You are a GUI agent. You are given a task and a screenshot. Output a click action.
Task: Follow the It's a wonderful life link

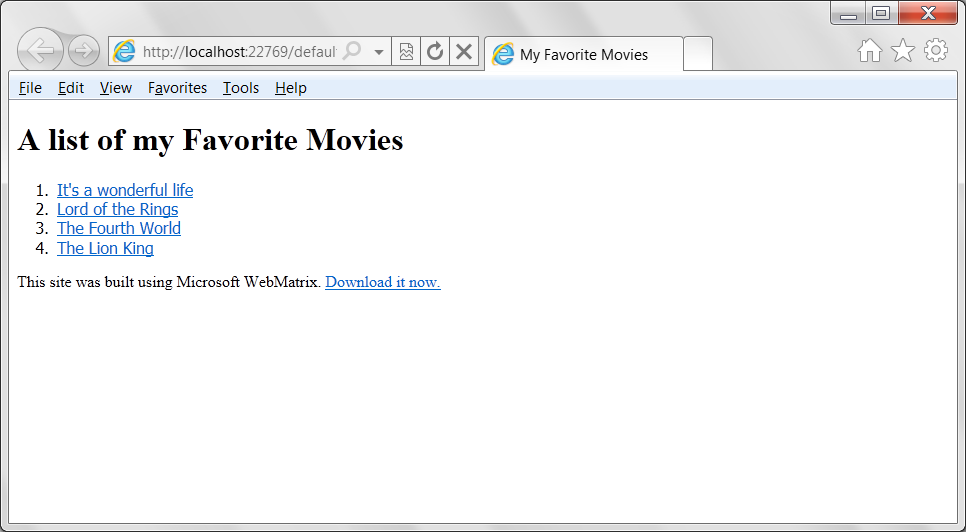tap(125, 190)
